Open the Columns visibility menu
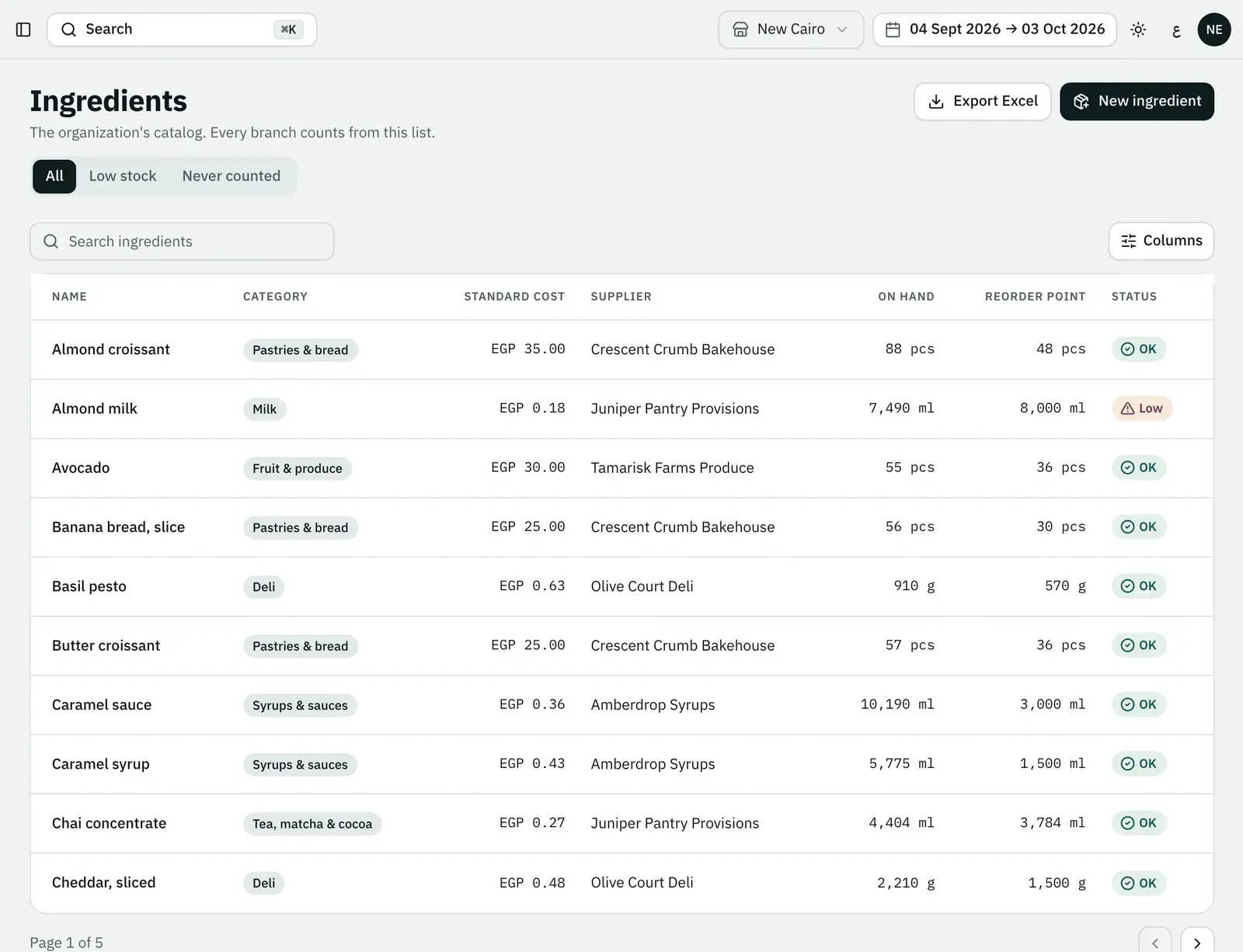 click(x=1161, y=241)
